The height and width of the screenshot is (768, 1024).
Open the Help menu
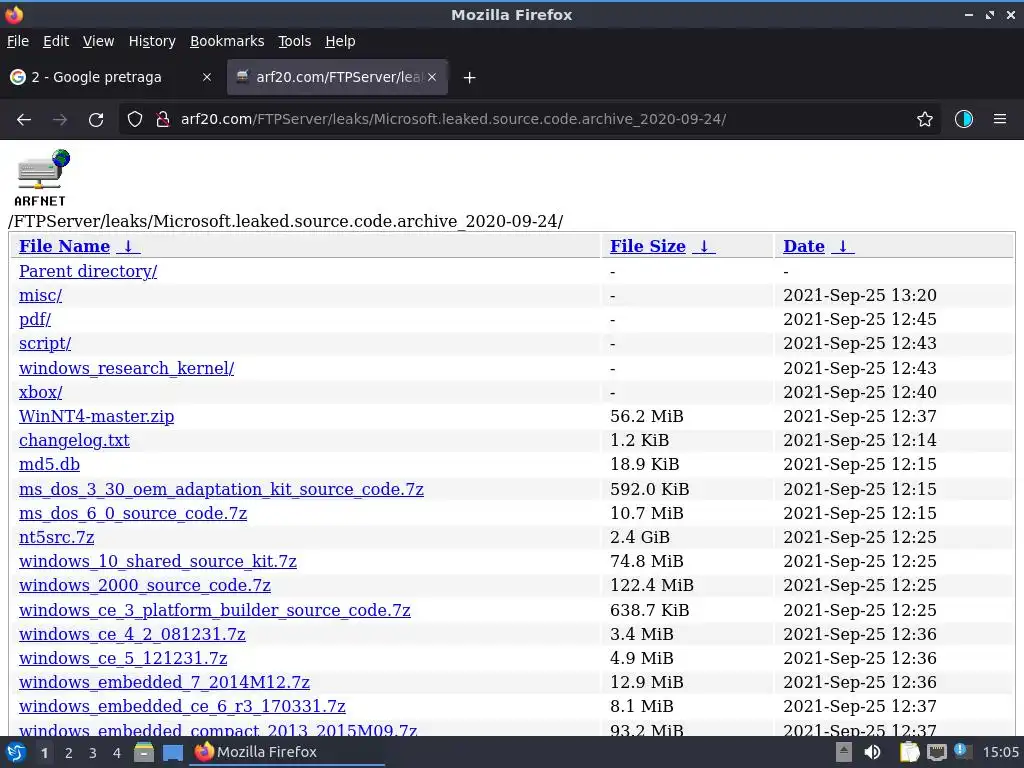[340, 41]
